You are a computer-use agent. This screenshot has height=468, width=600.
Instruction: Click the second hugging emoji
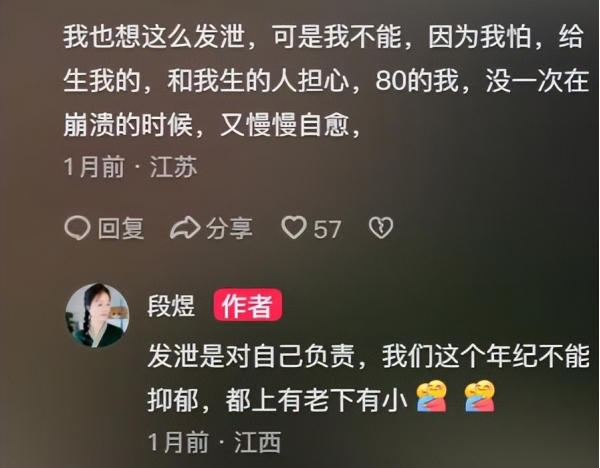tap(480, 396)
